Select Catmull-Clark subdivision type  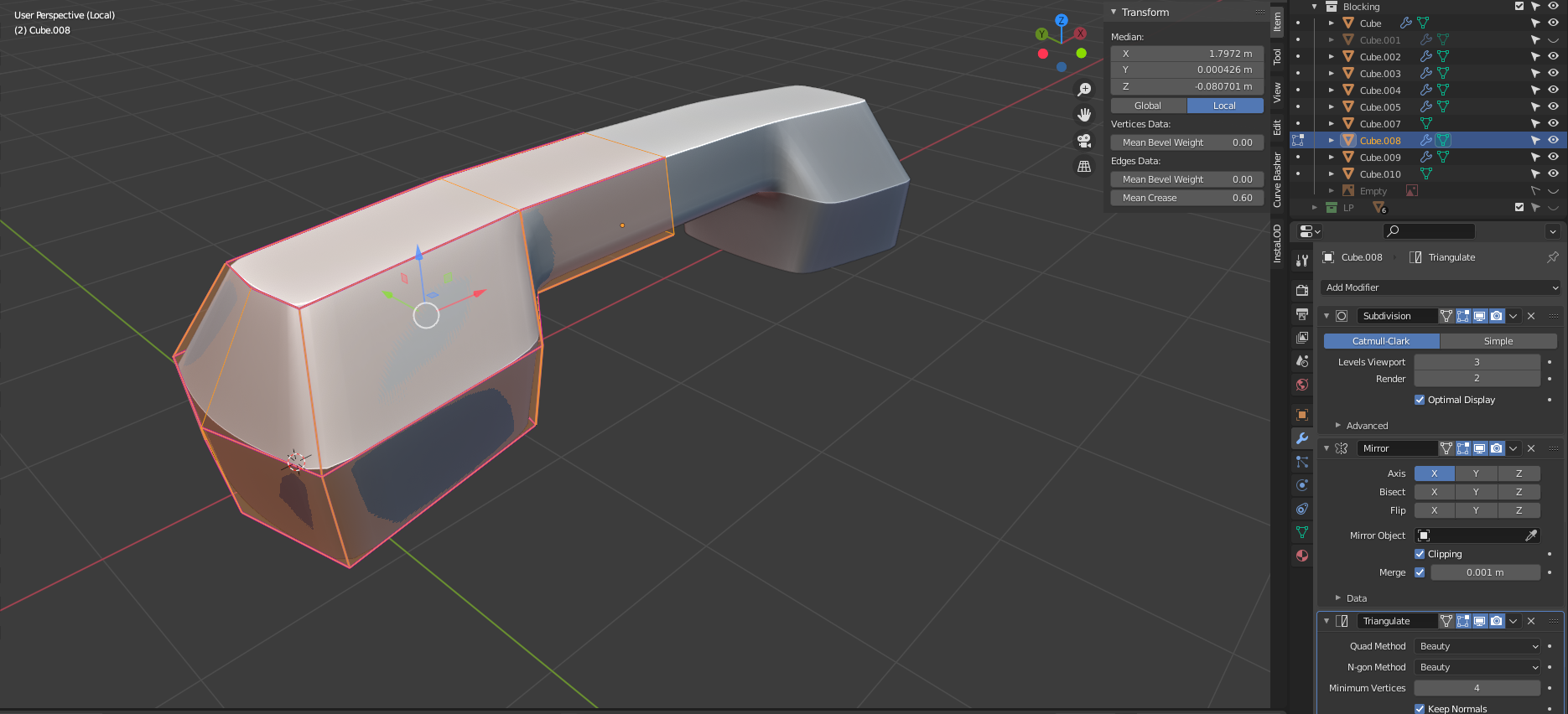click(1381, 341)
